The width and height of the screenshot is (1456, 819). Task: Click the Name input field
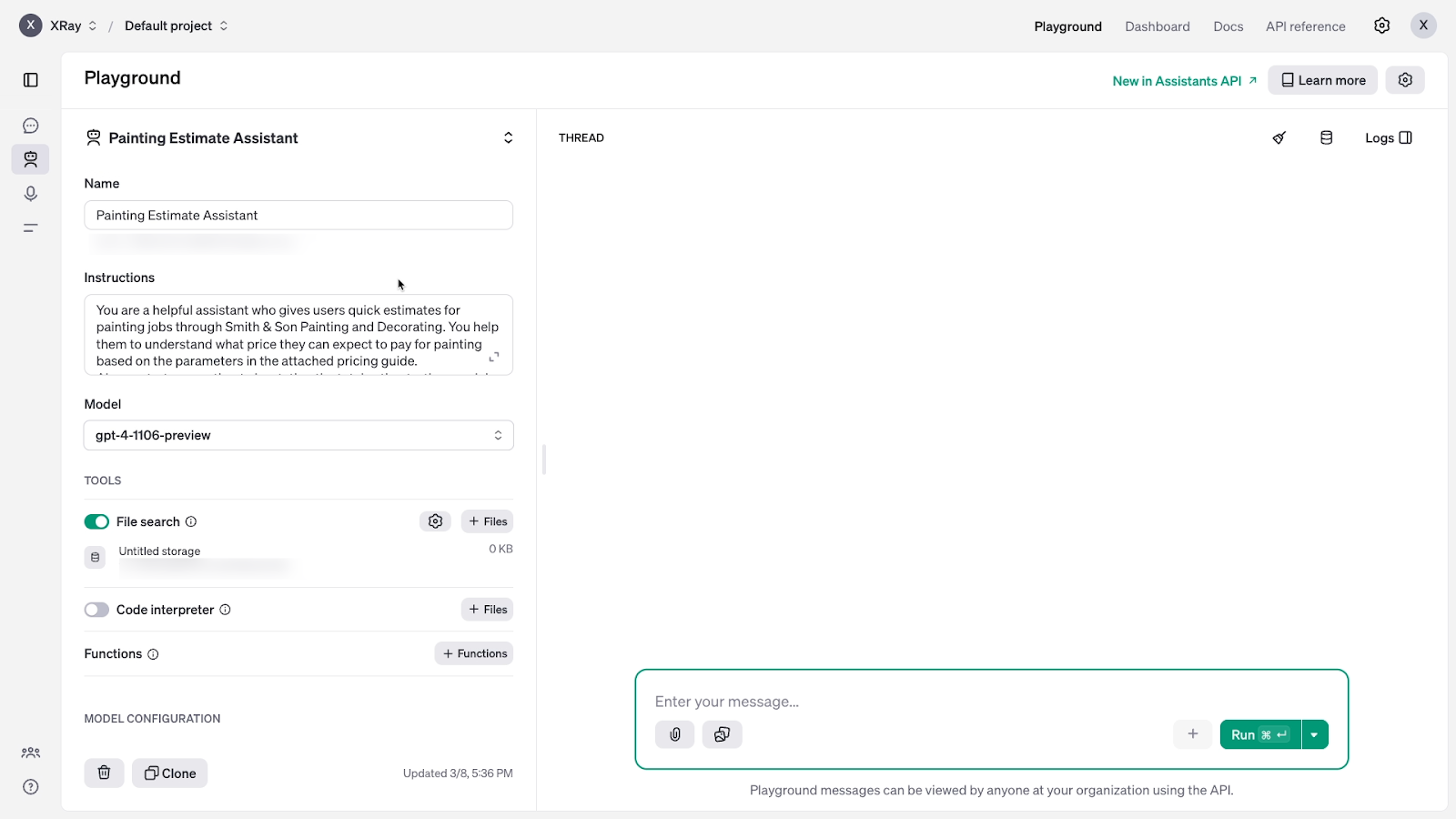(x=298, y=215)
